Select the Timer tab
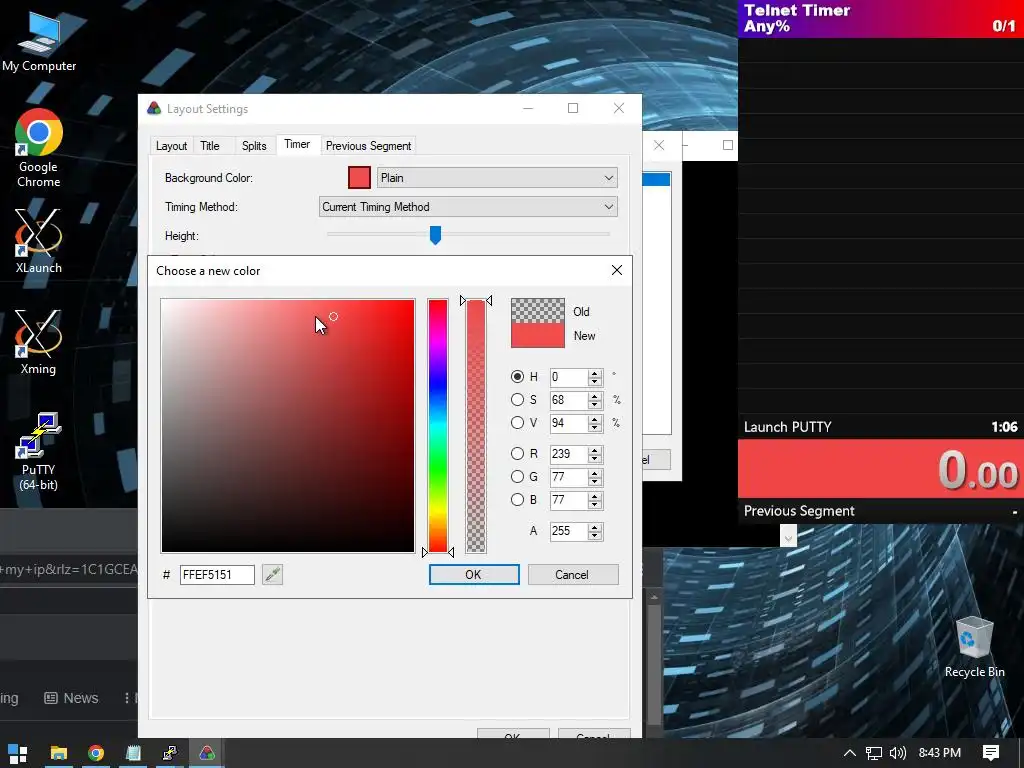The height and width of the screenshot is (768, 1024). [297, 144]
